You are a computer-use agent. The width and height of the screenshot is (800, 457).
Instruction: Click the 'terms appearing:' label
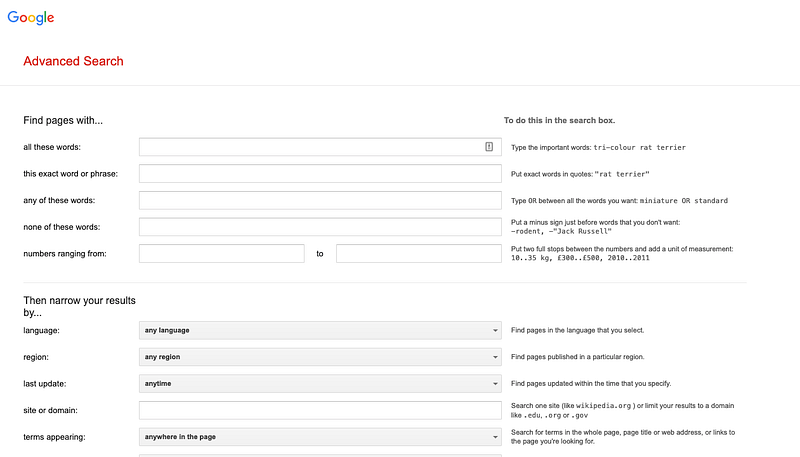coord(54,437)
